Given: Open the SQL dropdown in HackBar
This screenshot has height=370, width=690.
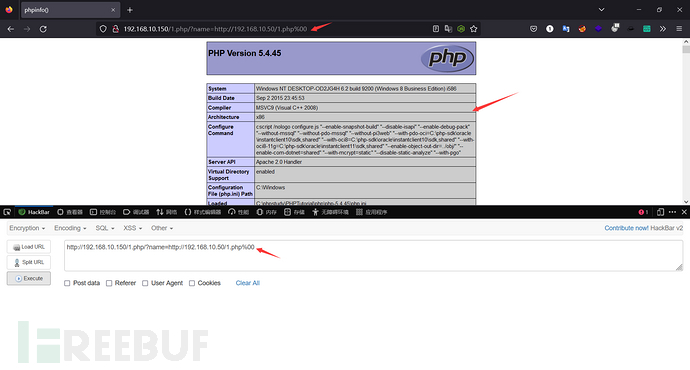Looking at the screenshot, I should (105, 228).
